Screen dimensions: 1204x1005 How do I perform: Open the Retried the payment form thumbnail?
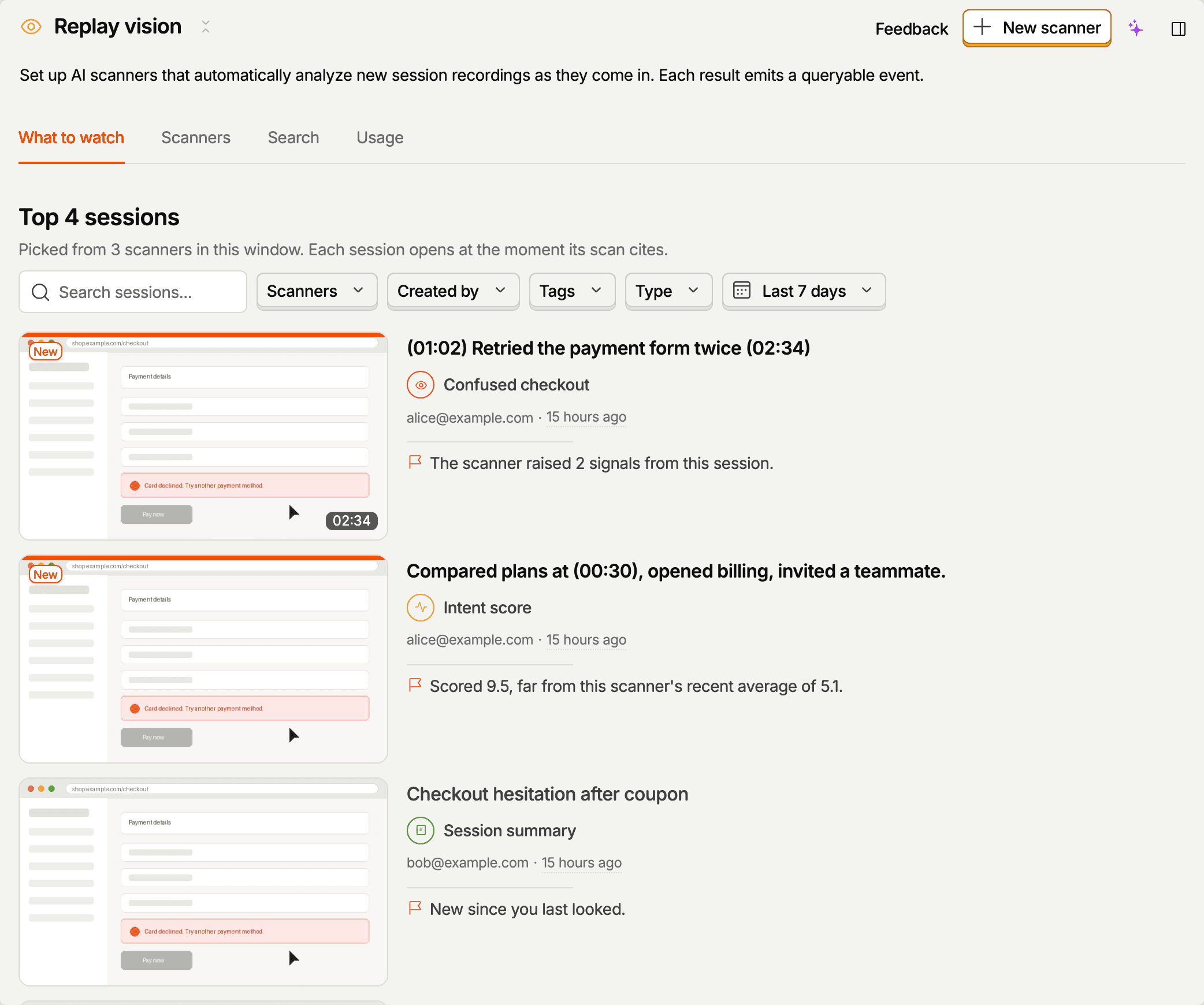[203, 437]
